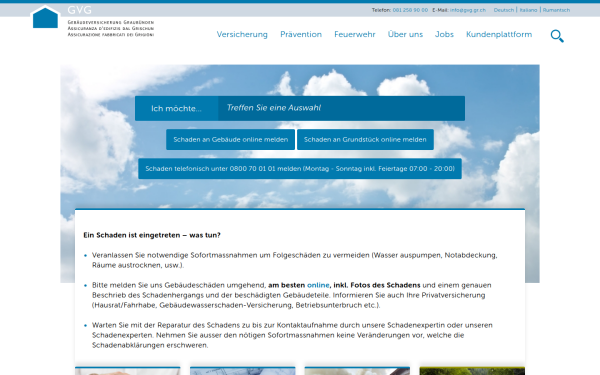Open the second thumbnail card with blueprint image
Viewport: 600px width, 375px height.
click(243, 371)
